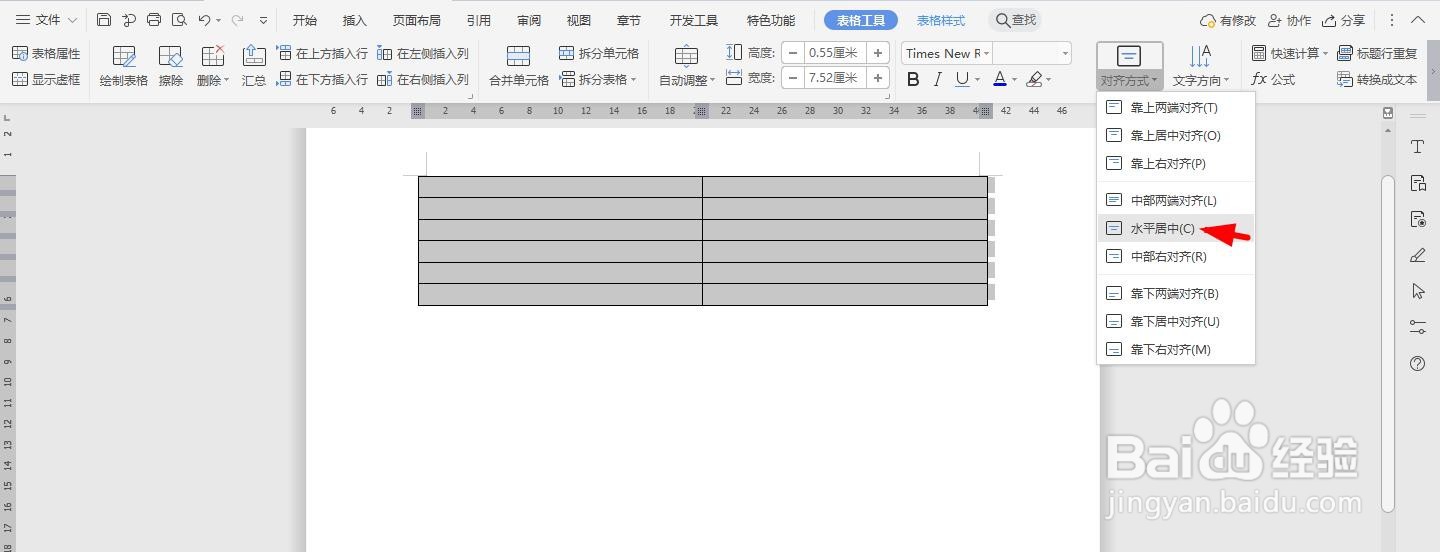
Task: Select 中部右对齐(R) alignment option
Action: 1176,256
